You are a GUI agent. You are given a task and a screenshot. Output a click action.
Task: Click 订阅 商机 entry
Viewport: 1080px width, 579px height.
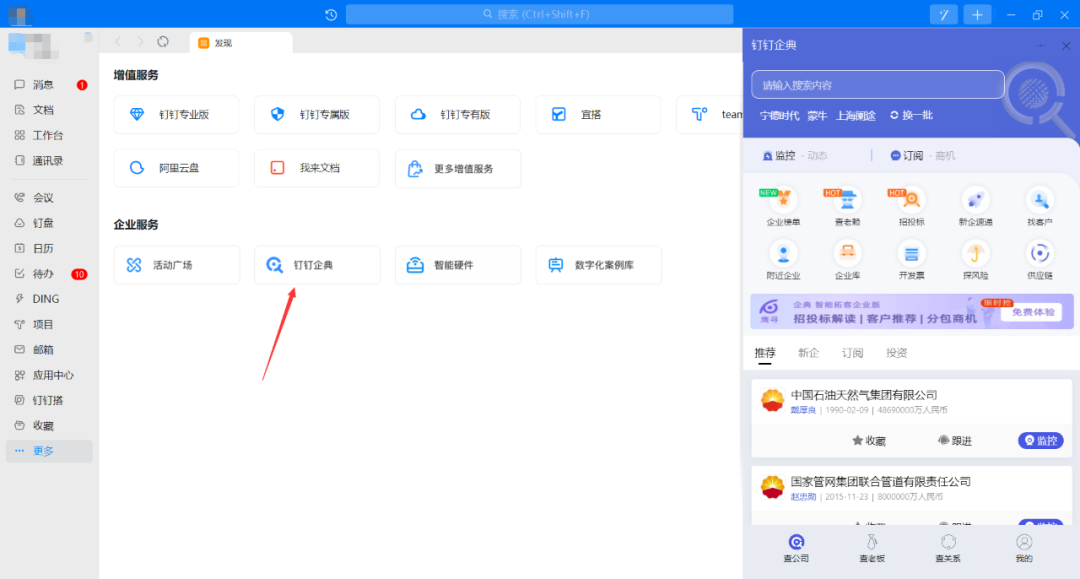click(x=922, y=156)
